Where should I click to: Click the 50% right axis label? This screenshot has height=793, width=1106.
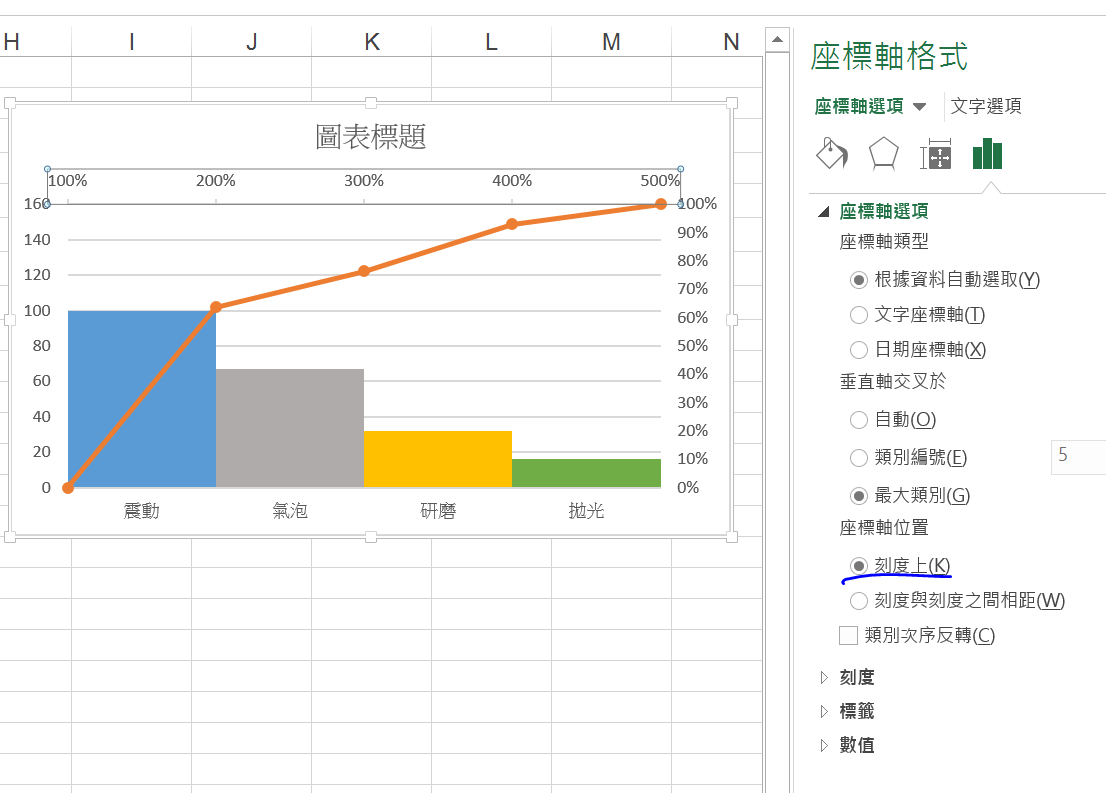(693, 346)
